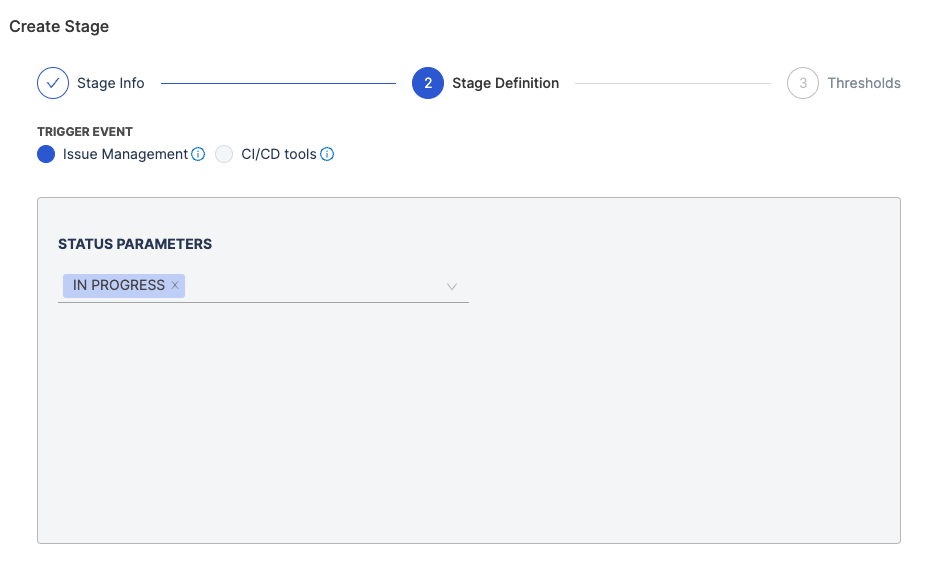The image size is (925, 585).
Task: Click the IN PROGRESS tag chip
Action: coord(118,286)
